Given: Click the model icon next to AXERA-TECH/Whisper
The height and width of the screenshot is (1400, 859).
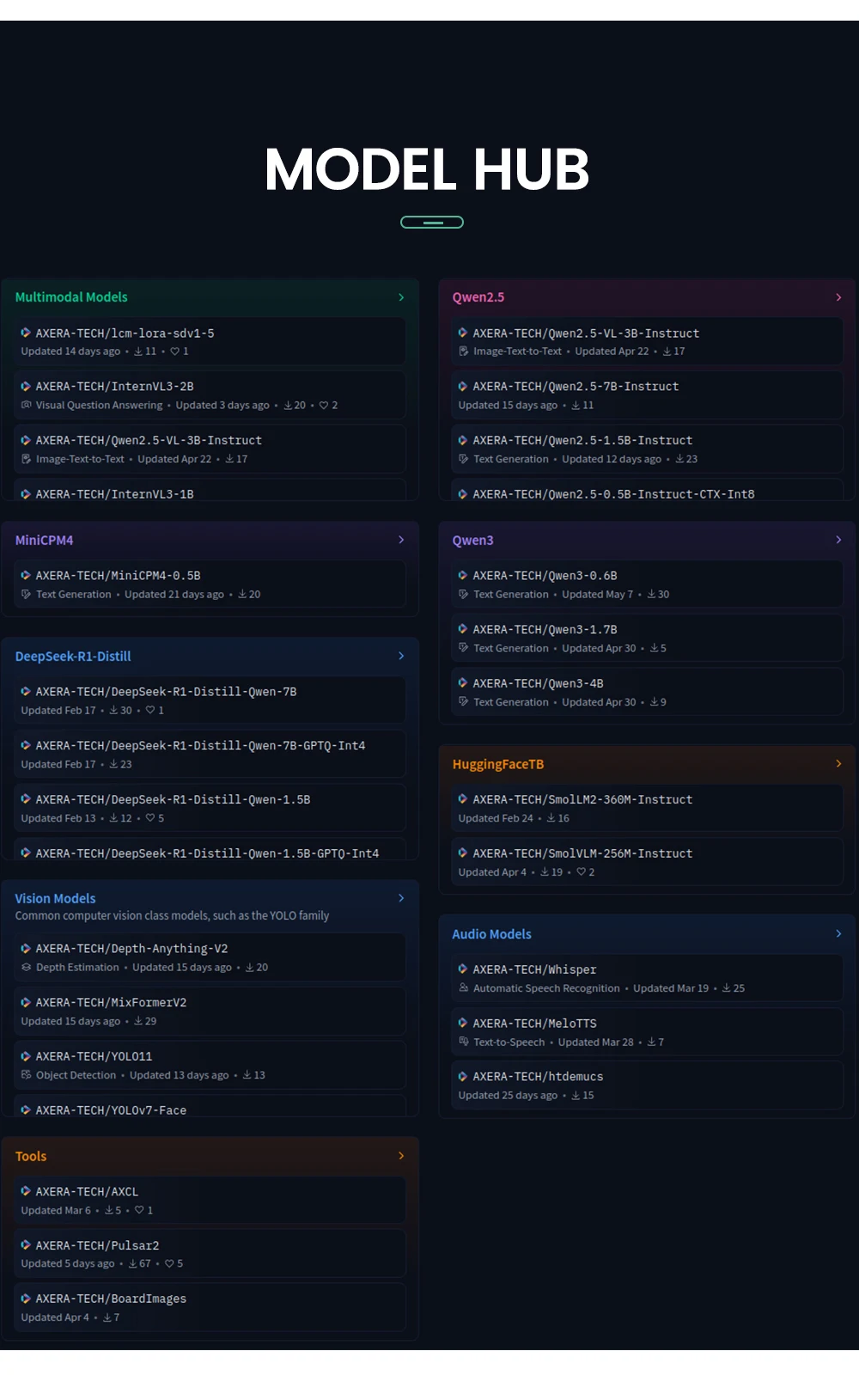Looking at the screenshot, I should 463,969.
